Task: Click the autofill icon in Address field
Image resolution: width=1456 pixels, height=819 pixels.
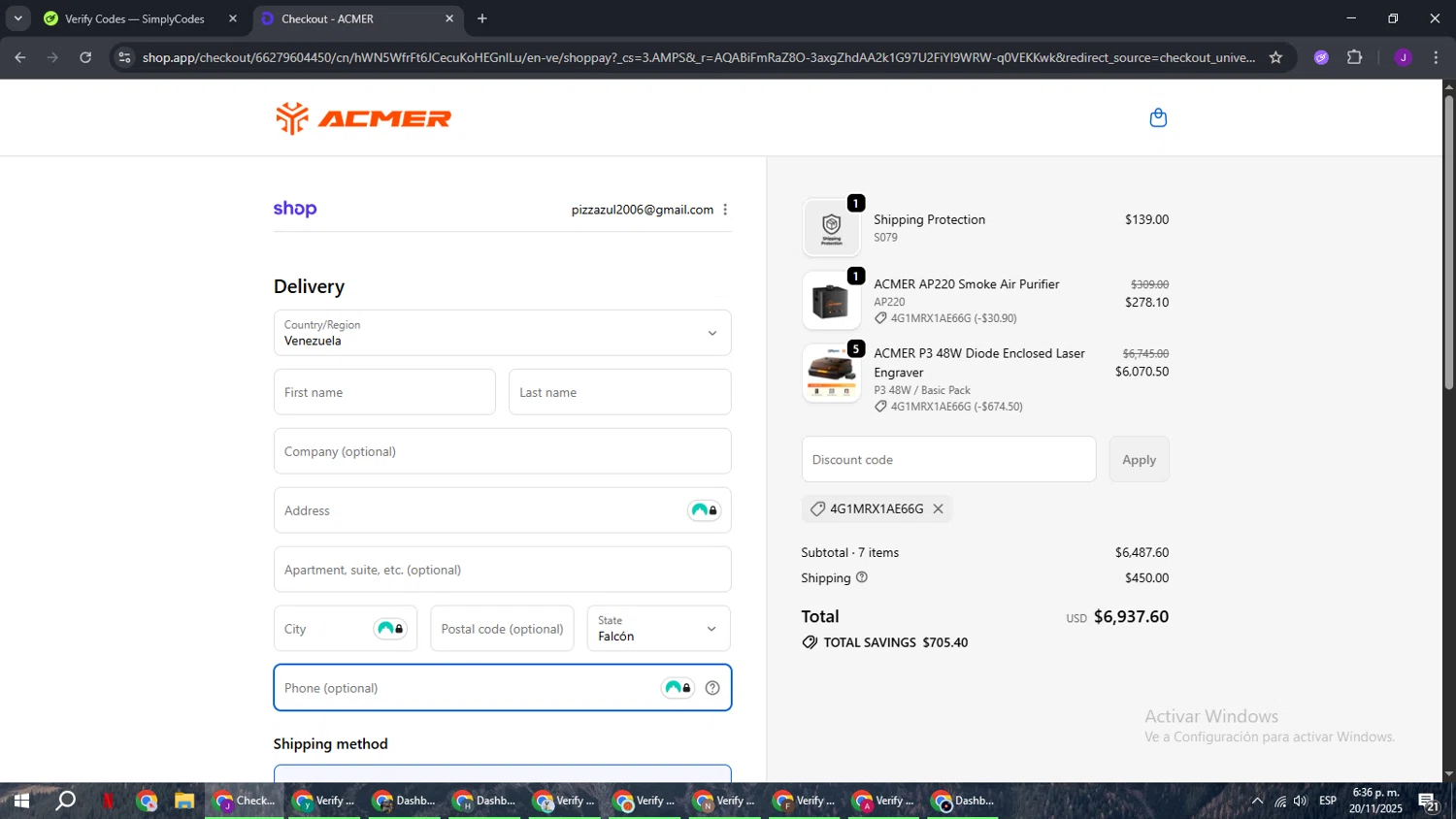Action: (704, 510)
